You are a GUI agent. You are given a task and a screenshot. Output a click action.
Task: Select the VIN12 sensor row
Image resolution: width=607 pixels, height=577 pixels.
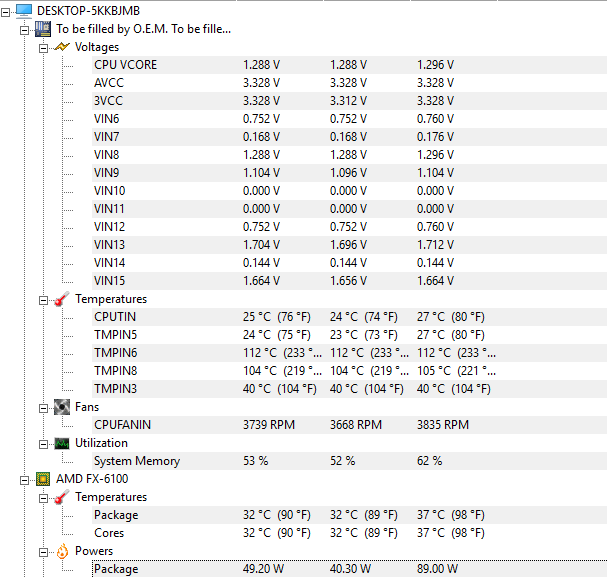350,227
